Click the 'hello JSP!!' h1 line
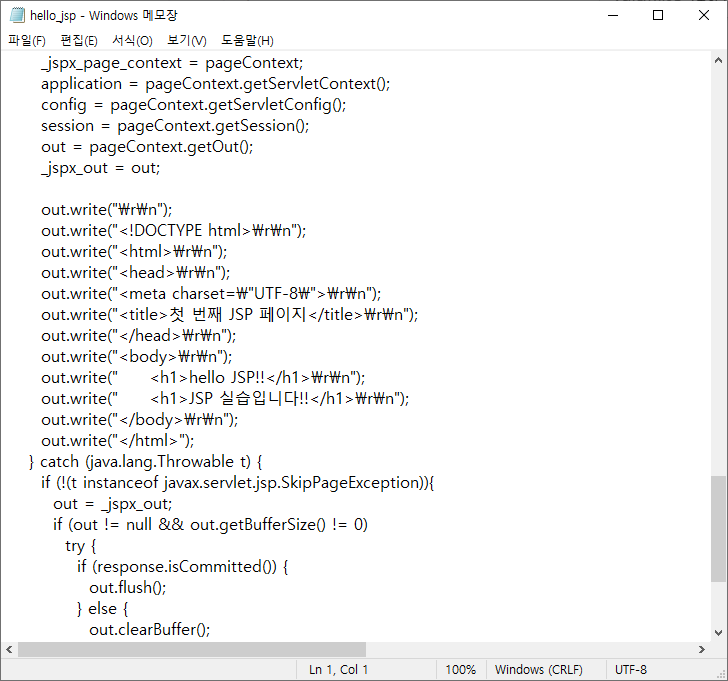Image resolution: width=728 pixels, height=681 pixels. [203, 378]
